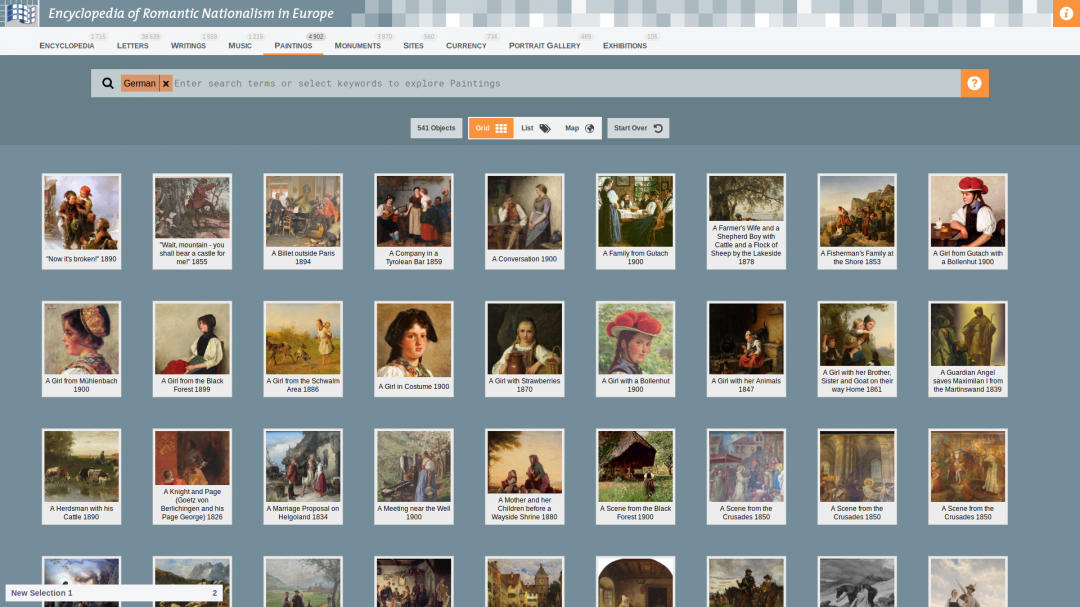Screen dimensions: 1080x607
Task: Click the 541 Objects button
Action: (436, 128)
